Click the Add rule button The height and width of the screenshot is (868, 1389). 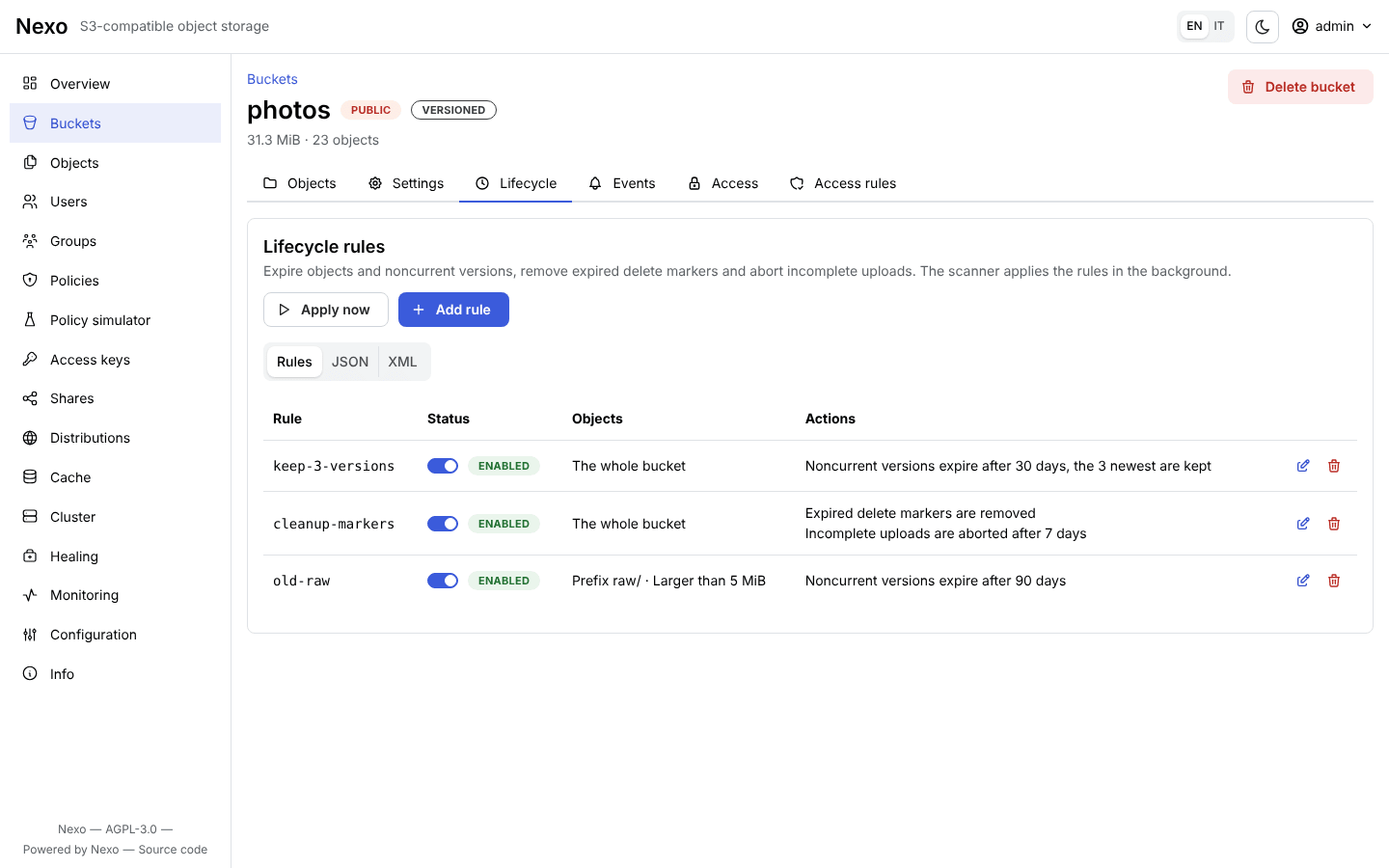[453, 310]
